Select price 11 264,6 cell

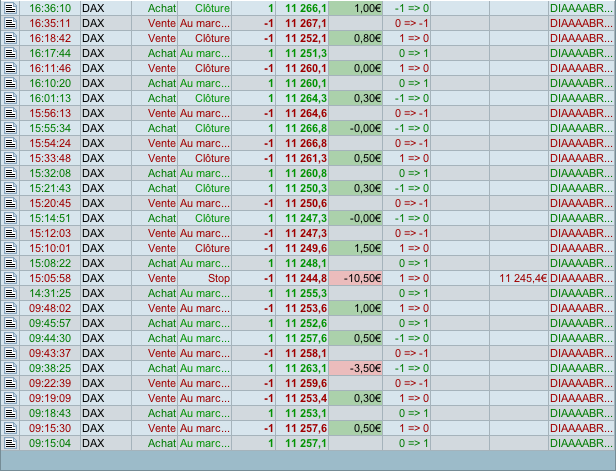(x=302, y=113)
